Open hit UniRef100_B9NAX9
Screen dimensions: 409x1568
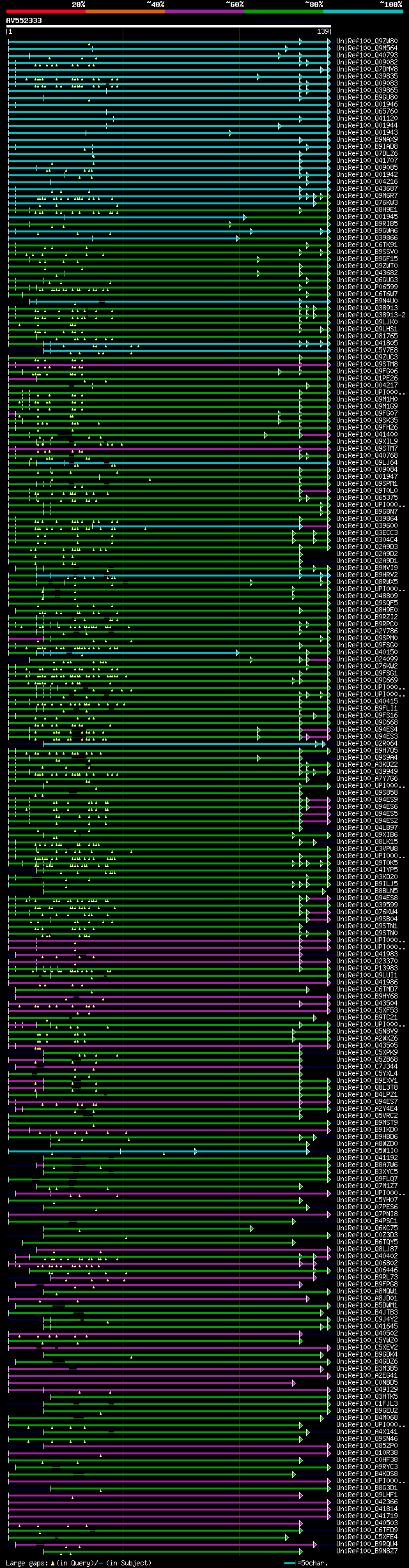pyautogui.click(x=367, y=140)
